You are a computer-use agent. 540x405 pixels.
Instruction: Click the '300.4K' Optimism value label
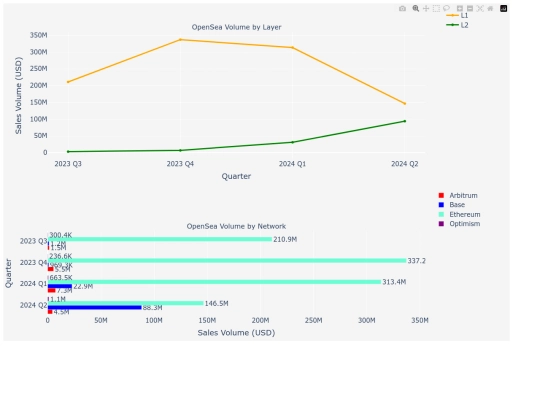click(x=61, y=235)
